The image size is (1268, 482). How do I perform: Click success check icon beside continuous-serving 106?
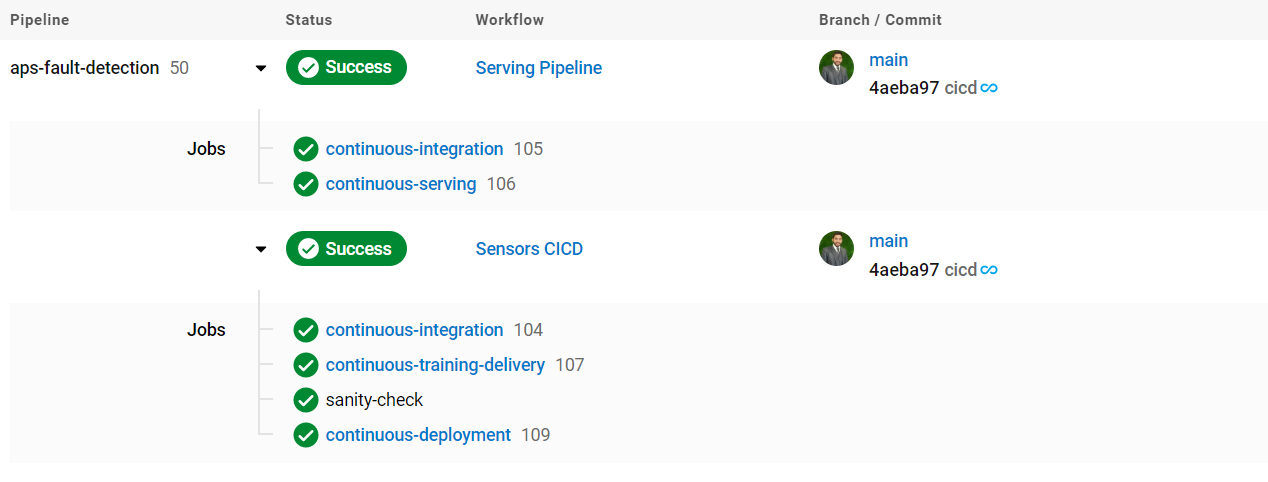pos(306,184)
